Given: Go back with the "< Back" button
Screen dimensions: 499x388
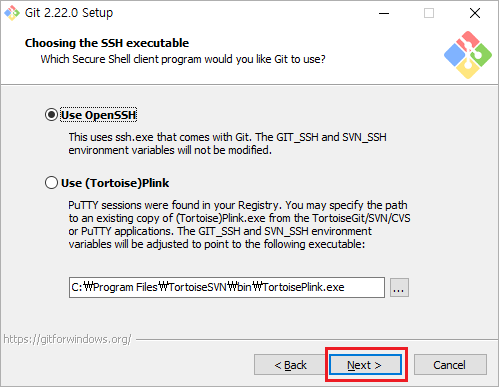Looking at the screenshot, I should click(290, 365).
